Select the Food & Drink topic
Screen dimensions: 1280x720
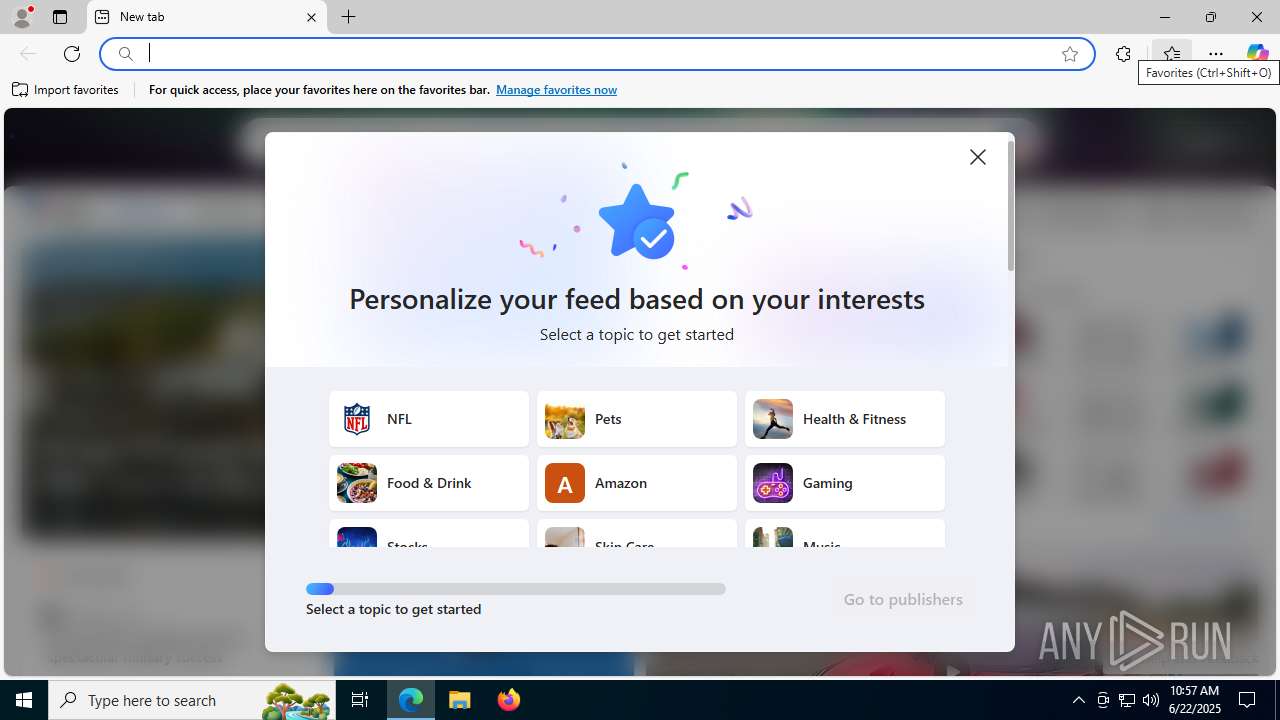click(x=429, y=483)
